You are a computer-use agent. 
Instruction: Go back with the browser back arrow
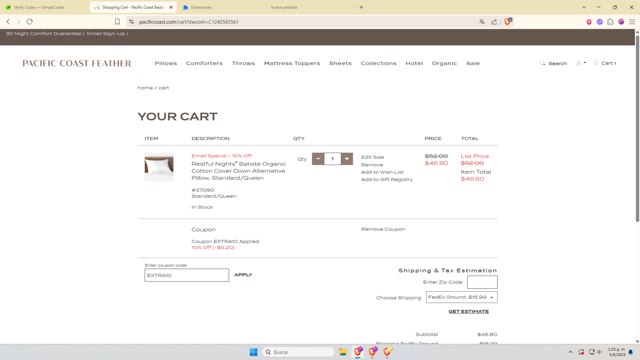(x=8, y=22)
